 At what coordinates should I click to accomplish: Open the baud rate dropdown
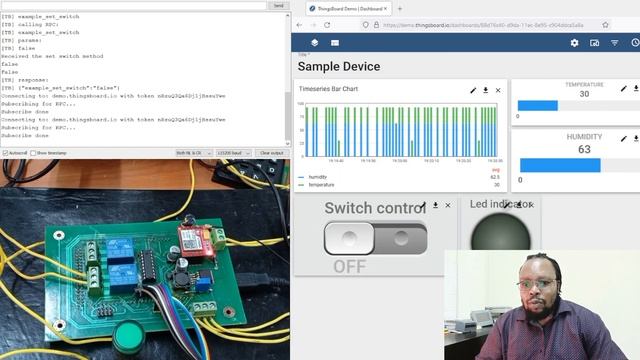[233, 153]
